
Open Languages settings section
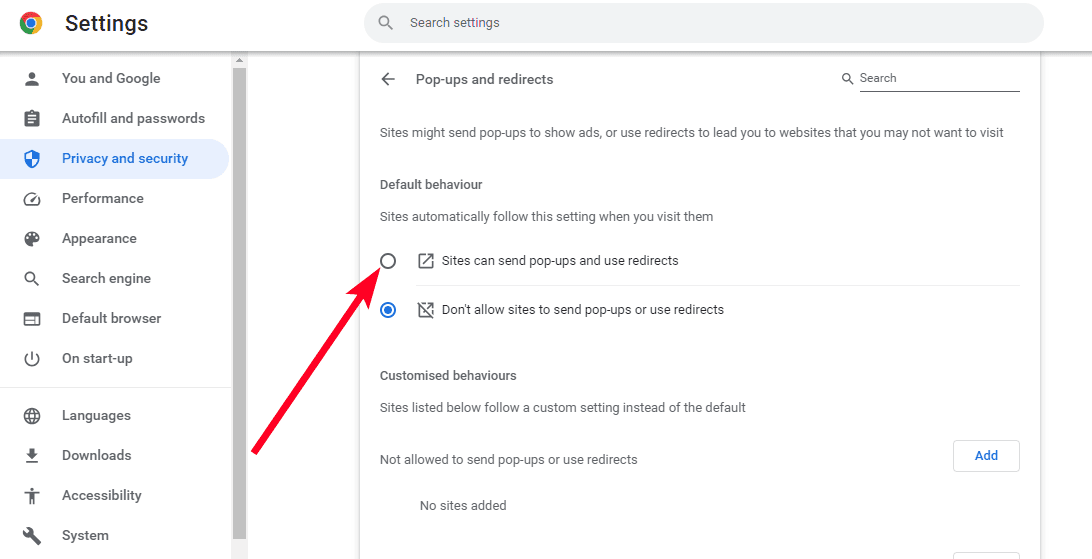(x=96, y=416)
